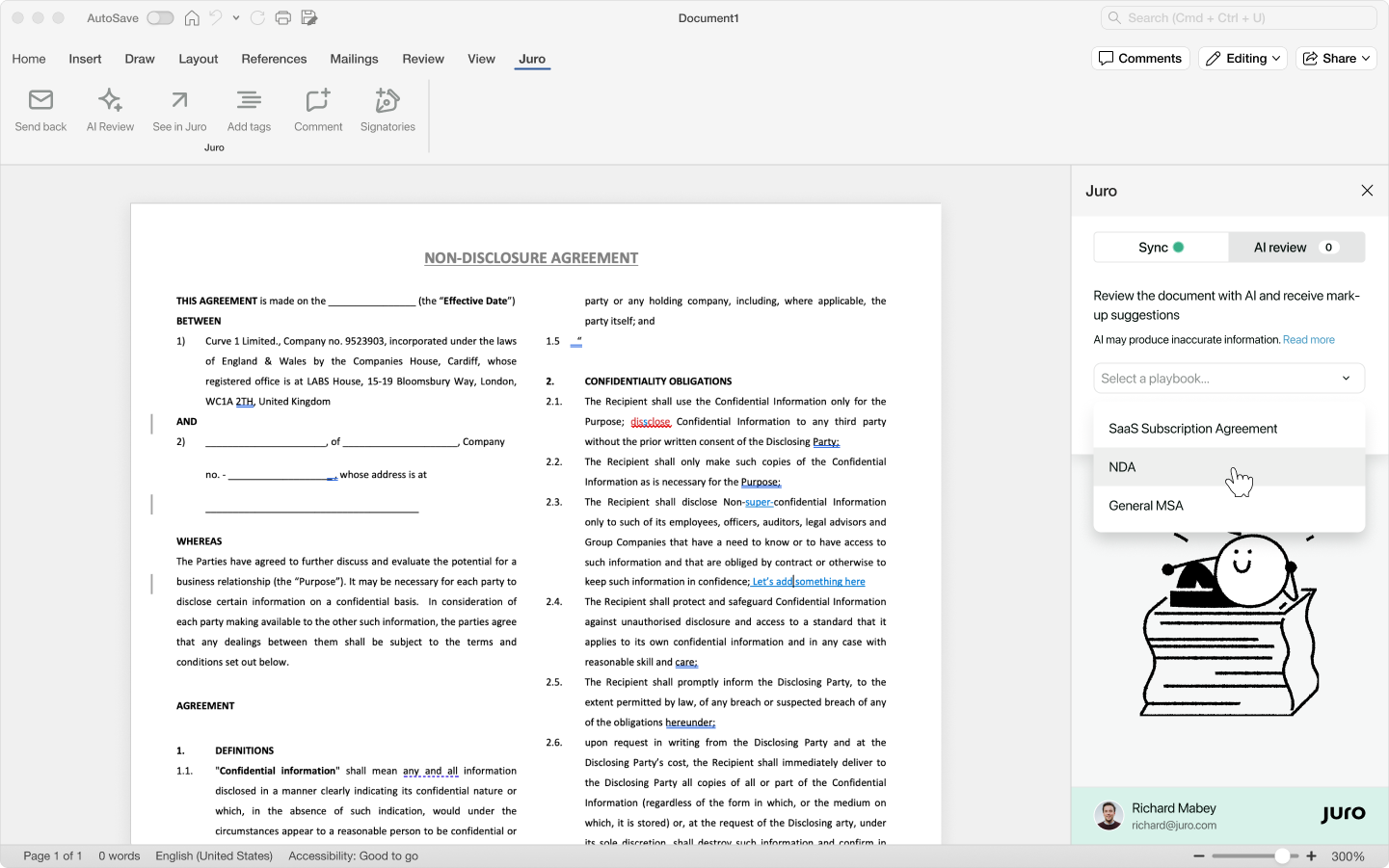Click the zoom slider handle
1389x868 pixels.
1282,856
